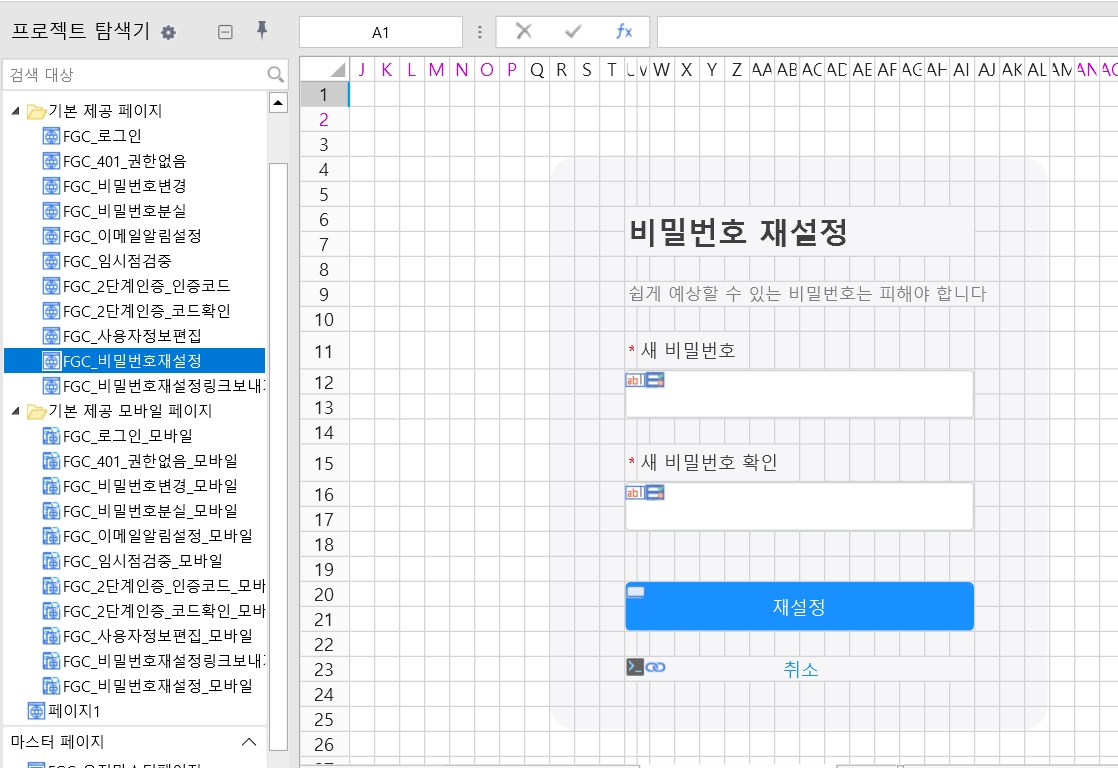Pin the project explorer panel
The height and width of the screenshot is (768, 1118).
point(262,31)
